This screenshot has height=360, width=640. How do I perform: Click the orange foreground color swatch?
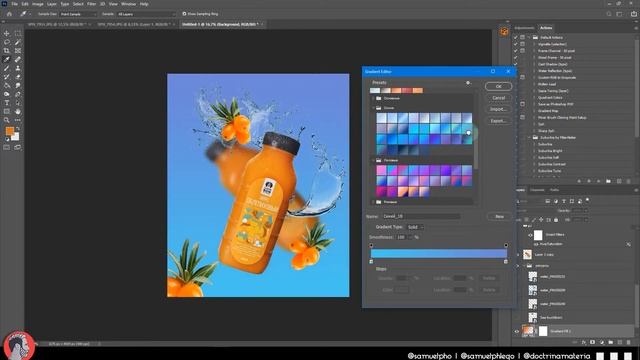tap(10, 131)
